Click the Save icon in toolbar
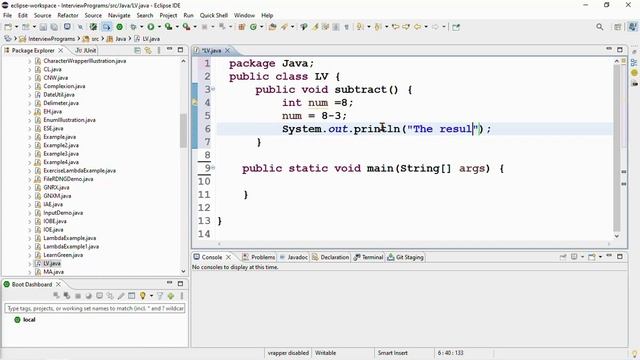640x360 pixels. 43,27
